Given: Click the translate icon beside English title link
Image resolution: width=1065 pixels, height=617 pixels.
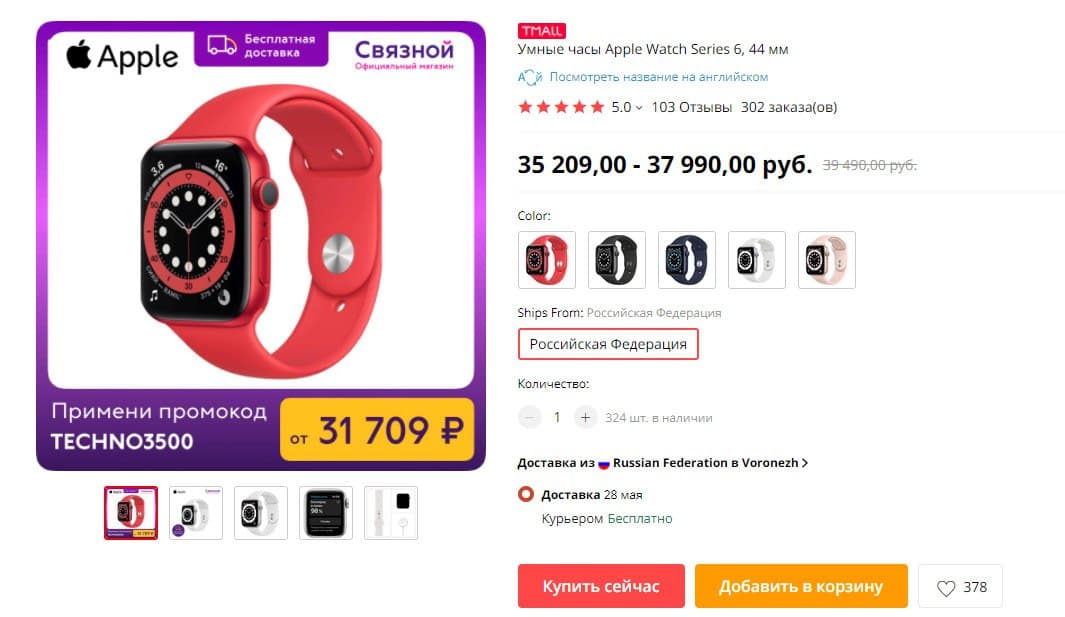Looking at the screenshot, I should [x=530, y=77].
